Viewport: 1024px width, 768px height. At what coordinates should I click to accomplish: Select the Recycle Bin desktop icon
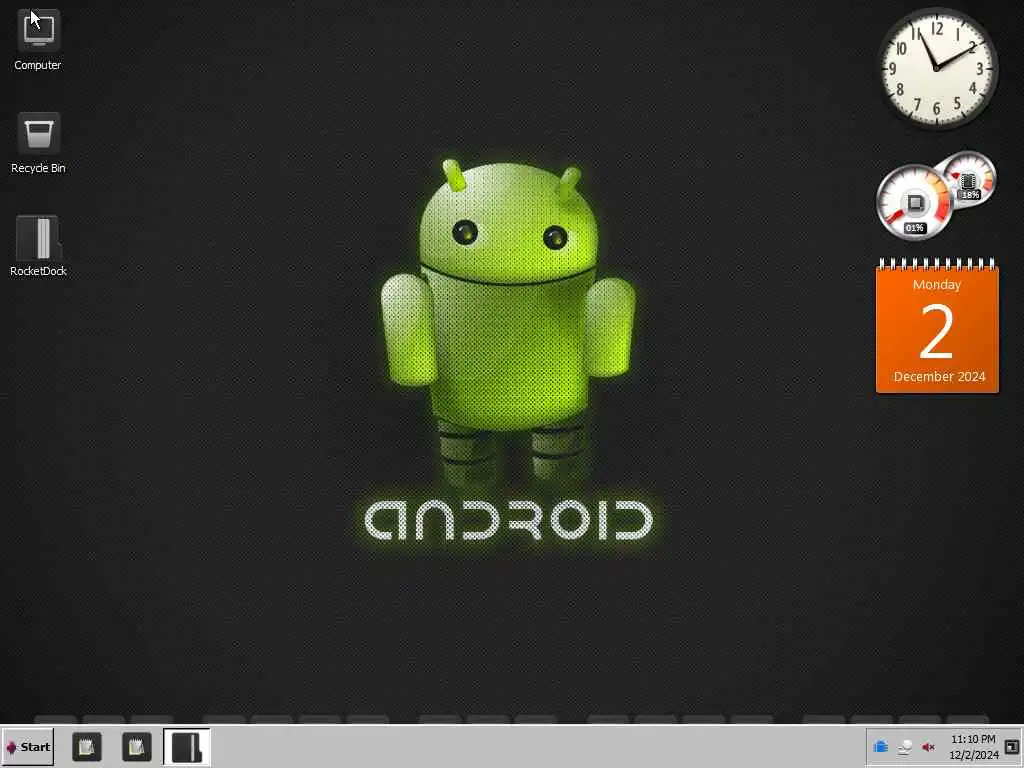click(x=38, y=142)
